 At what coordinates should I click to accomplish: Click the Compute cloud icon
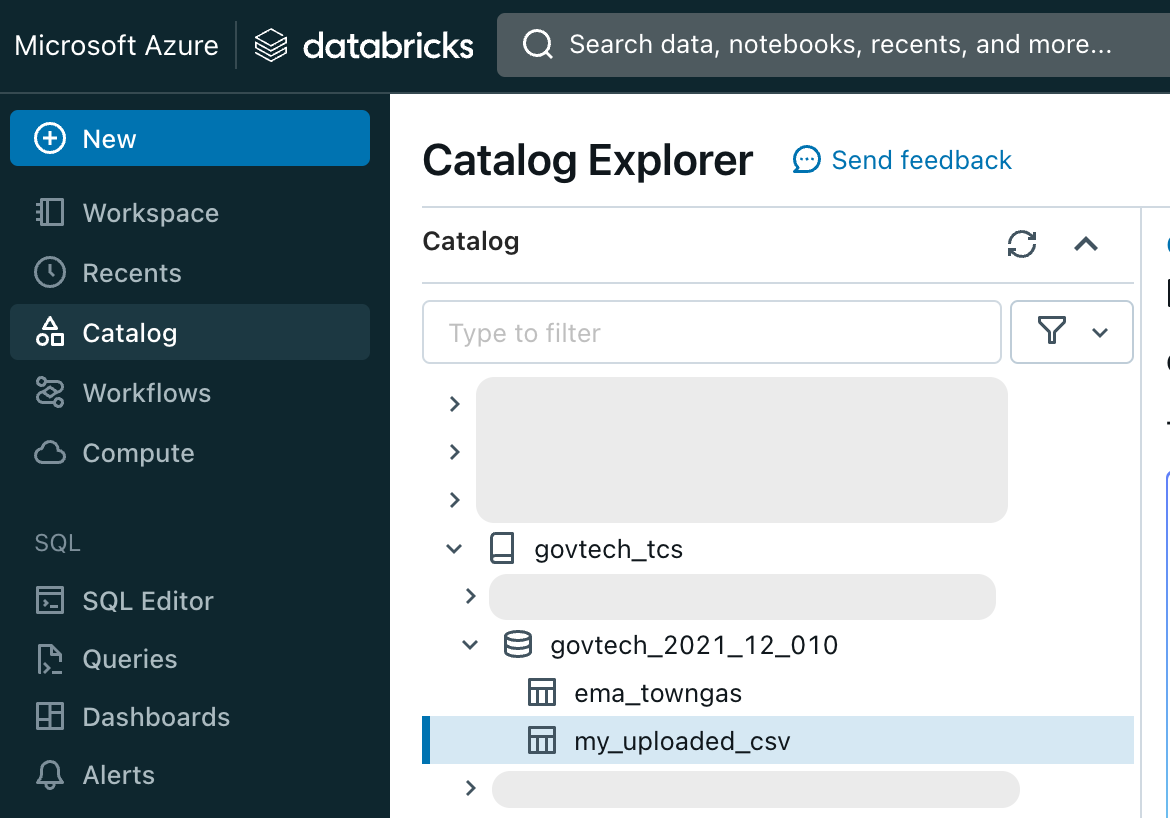(50, 452)
